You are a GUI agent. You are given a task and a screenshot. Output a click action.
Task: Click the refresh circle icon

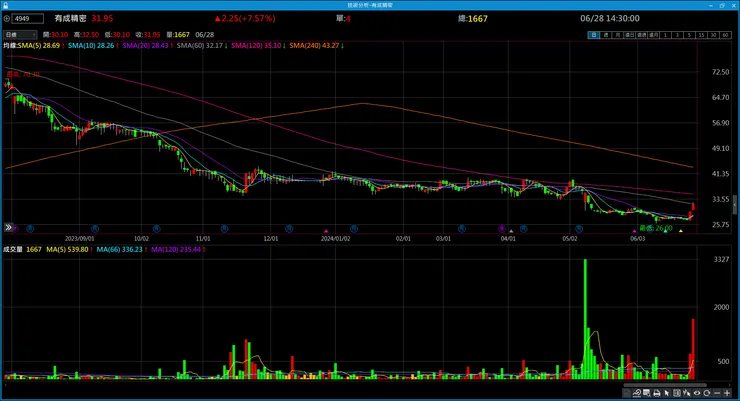pos(706,393)
